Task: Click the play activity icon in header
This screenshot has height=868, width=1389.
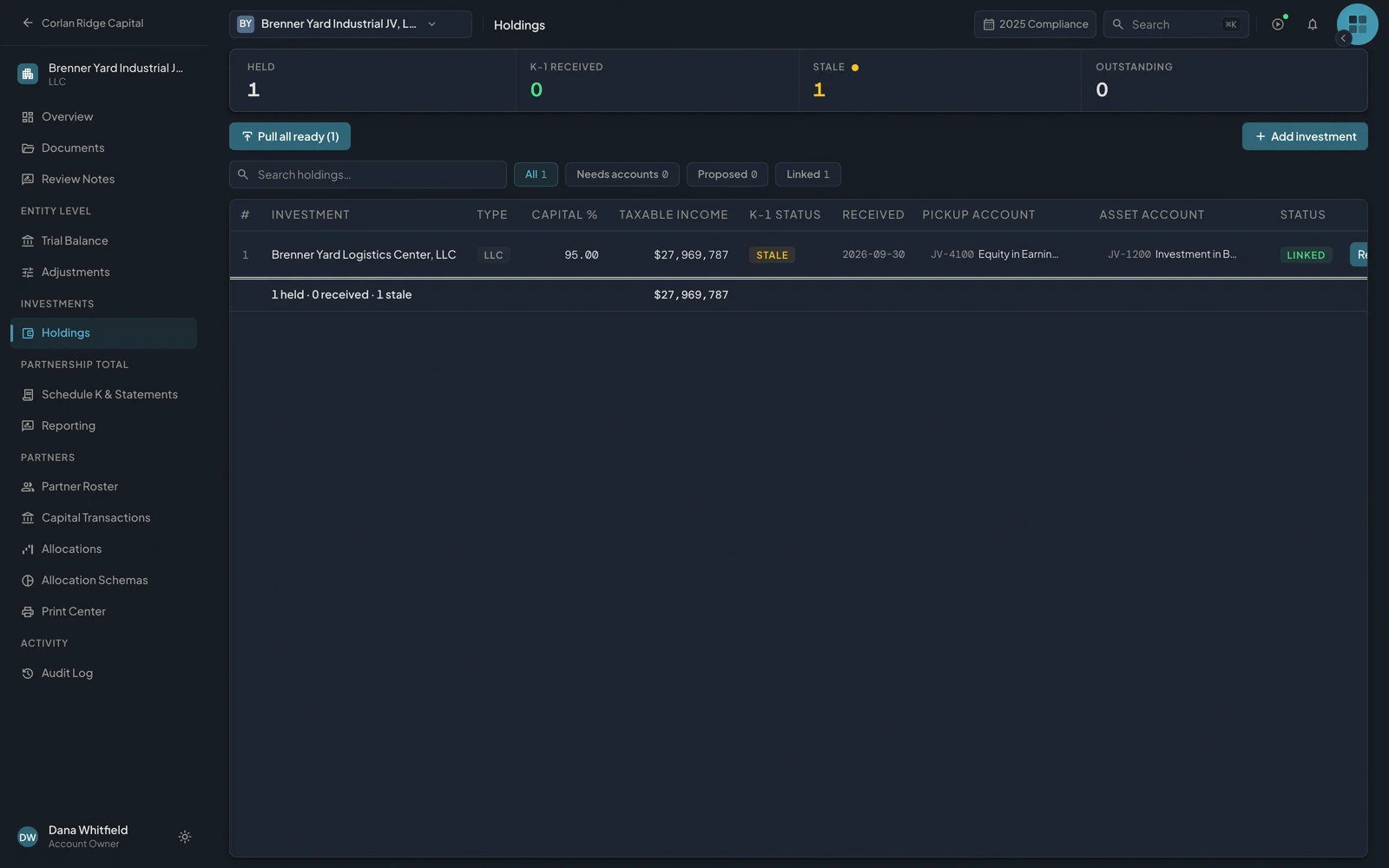Action: (x=1278, y=24)
